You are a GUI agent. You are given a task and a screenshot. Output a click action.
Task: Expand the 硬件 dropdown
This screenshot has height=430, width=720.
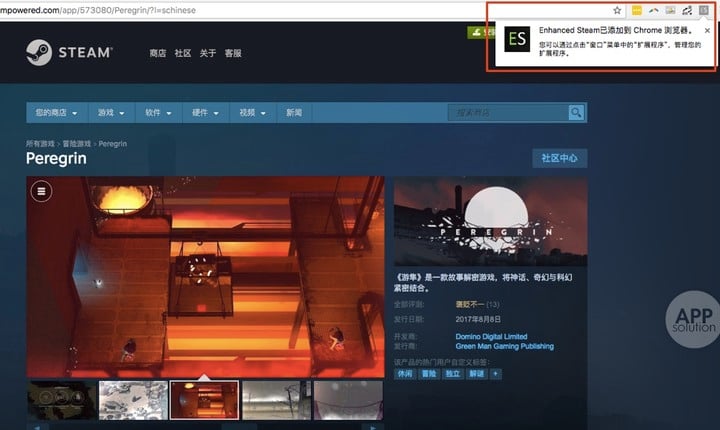[205, 113]
